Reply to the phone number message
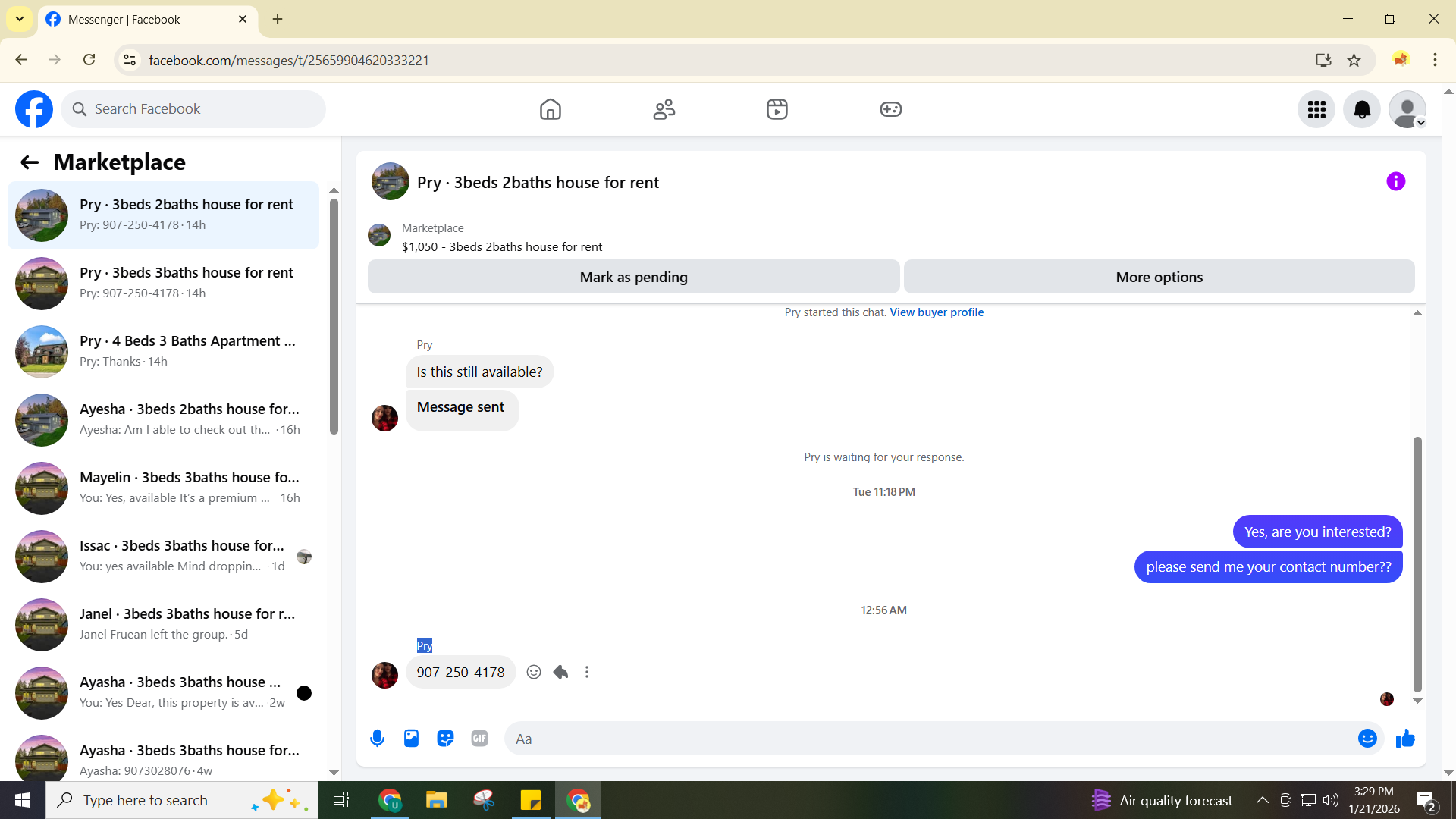The height and width of the screenshot is (819, 1456). point(560,673)
